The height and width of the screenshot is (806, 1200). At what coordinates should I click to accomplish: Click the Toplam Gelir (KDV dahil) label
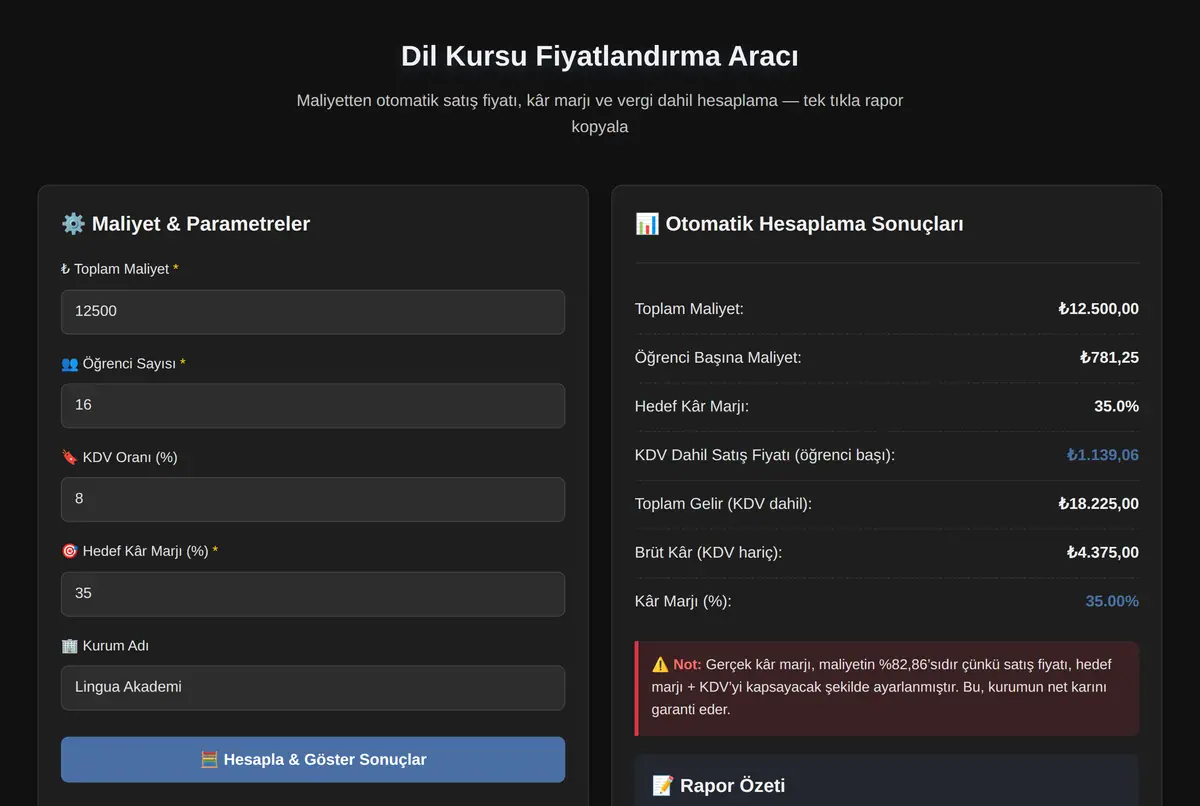pyautogui.click(x=723, y=504)
